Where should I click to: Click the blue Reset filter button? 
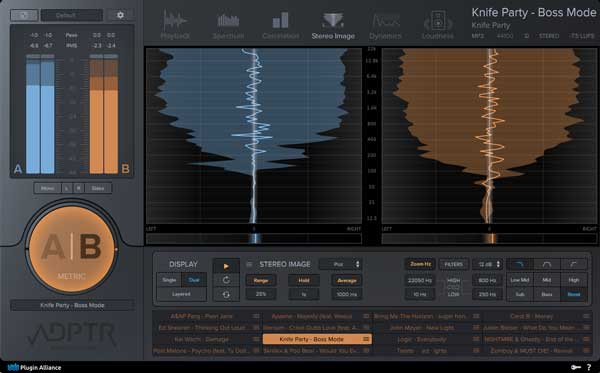click(574, 294)
